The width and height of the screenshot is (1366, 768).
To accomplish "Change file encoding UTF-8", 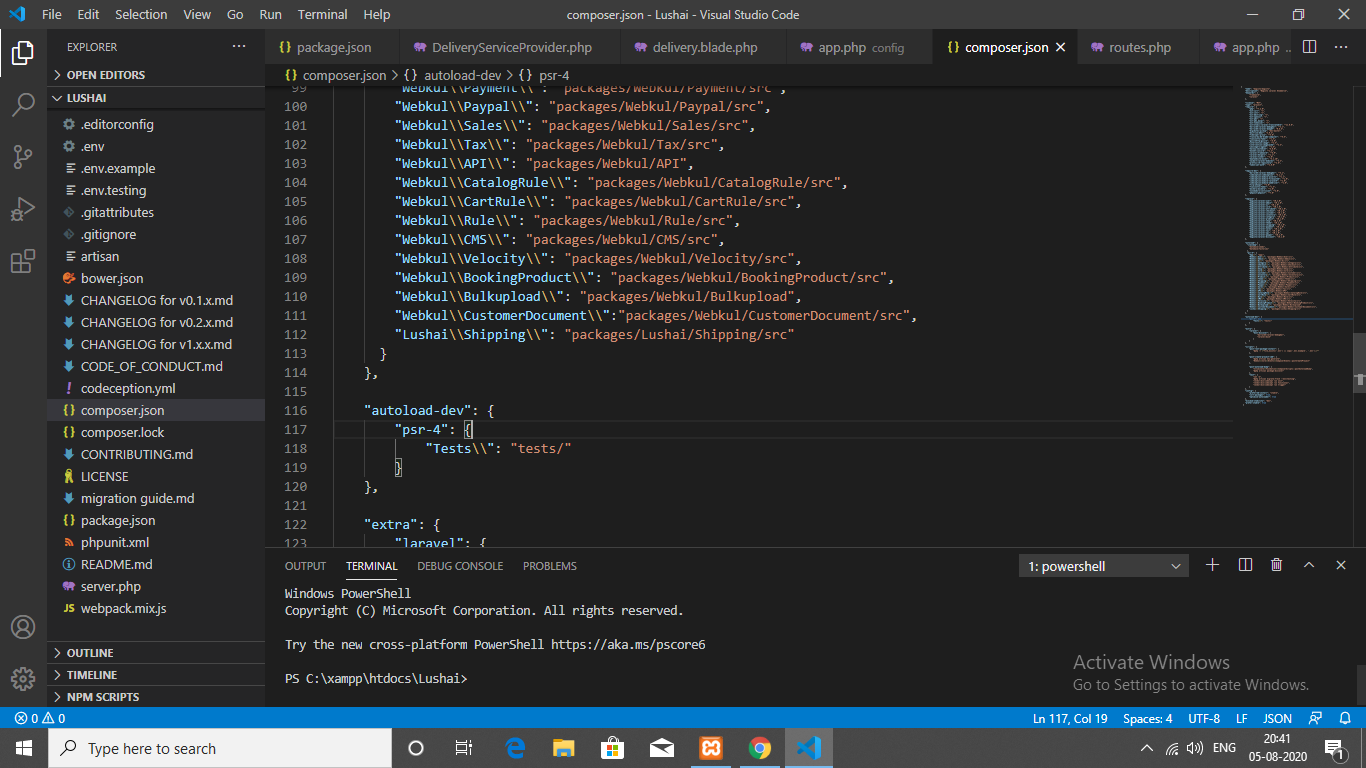I will click(1203, 718).
